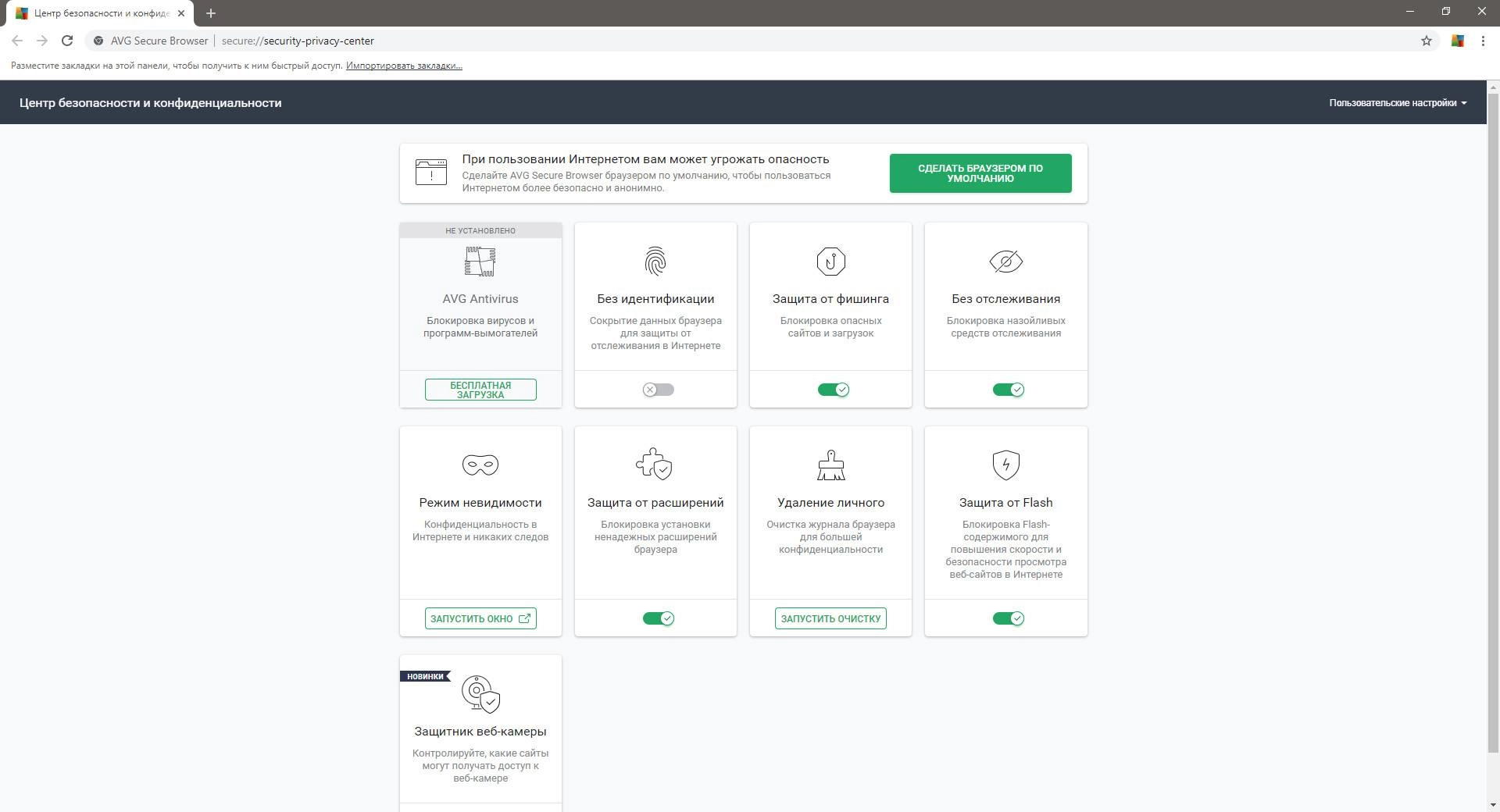Viewport: 1500px width, 812px height.
Task: Click the page vertical scrollbar
Action: click(x=1493, y=423)
